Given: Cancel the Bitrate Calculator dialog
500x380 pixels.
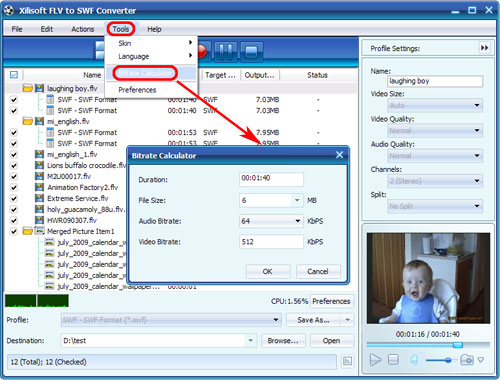Looking at the screenshot, I should 318,271.
